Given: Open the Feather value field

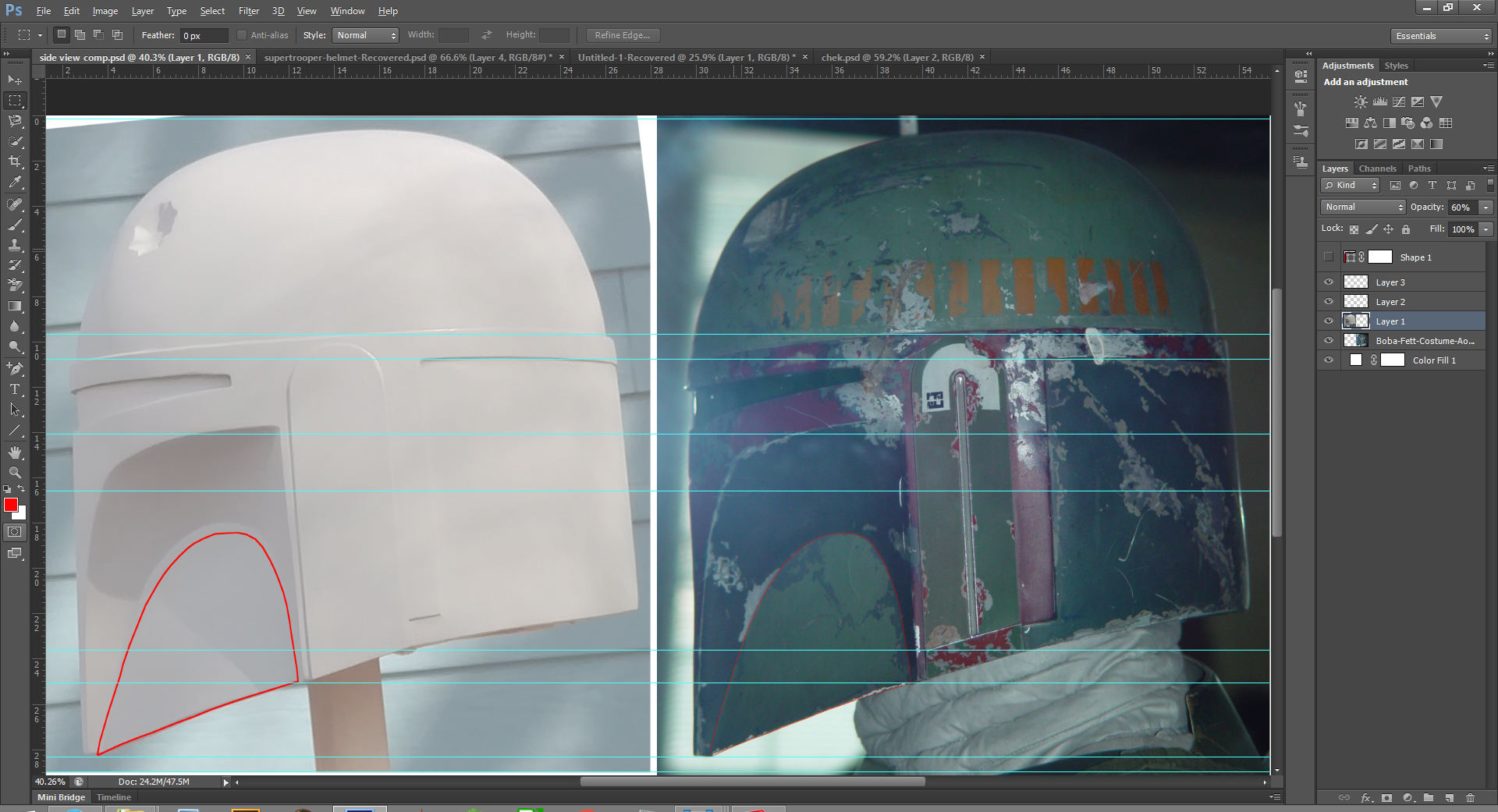Looking at the screenshot, I should point(204,35).
